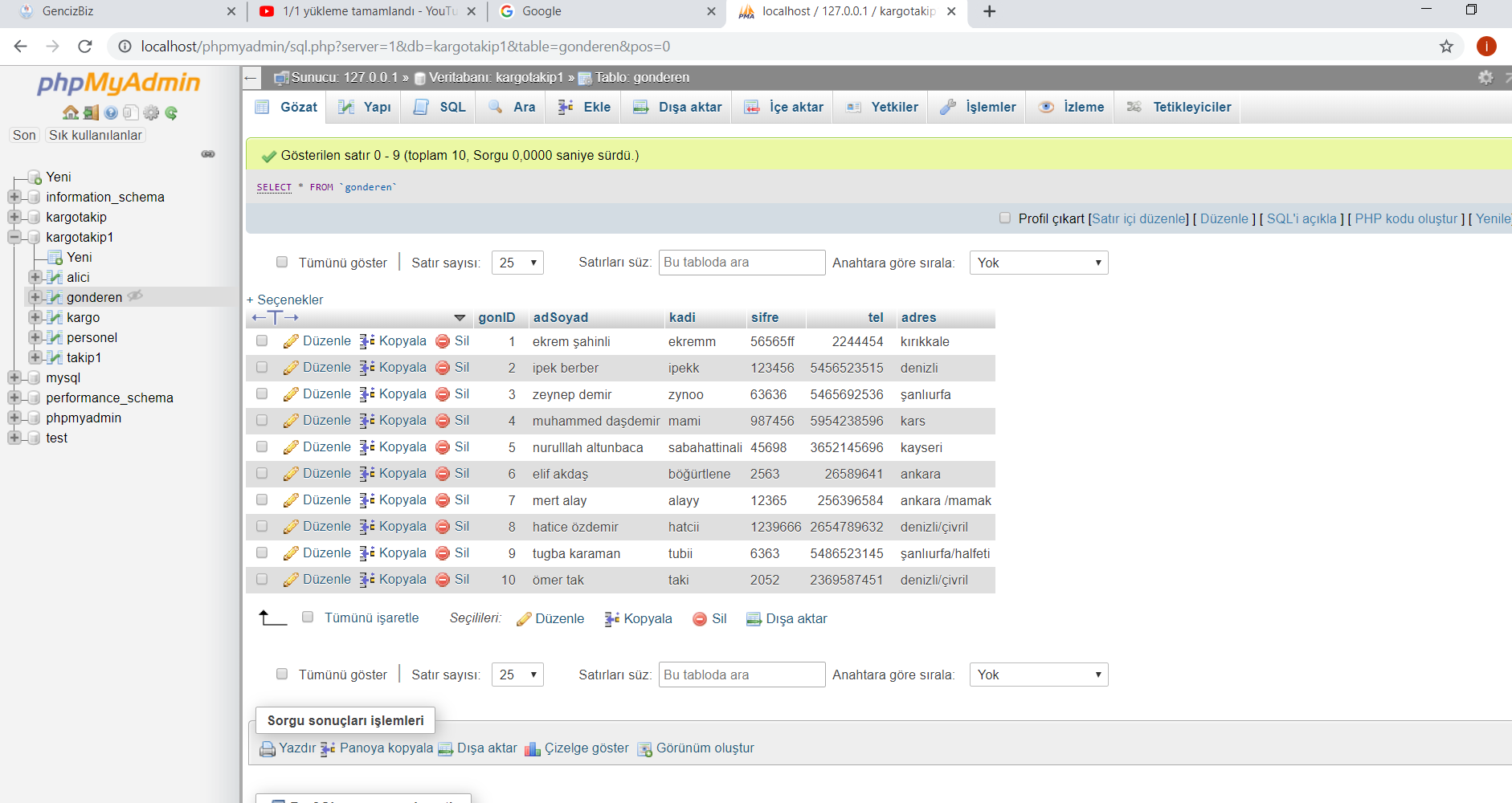Click the Çizelge göster chart icon
The width and height of the screenshot is (1512, 803).
(x=533, y=748)
